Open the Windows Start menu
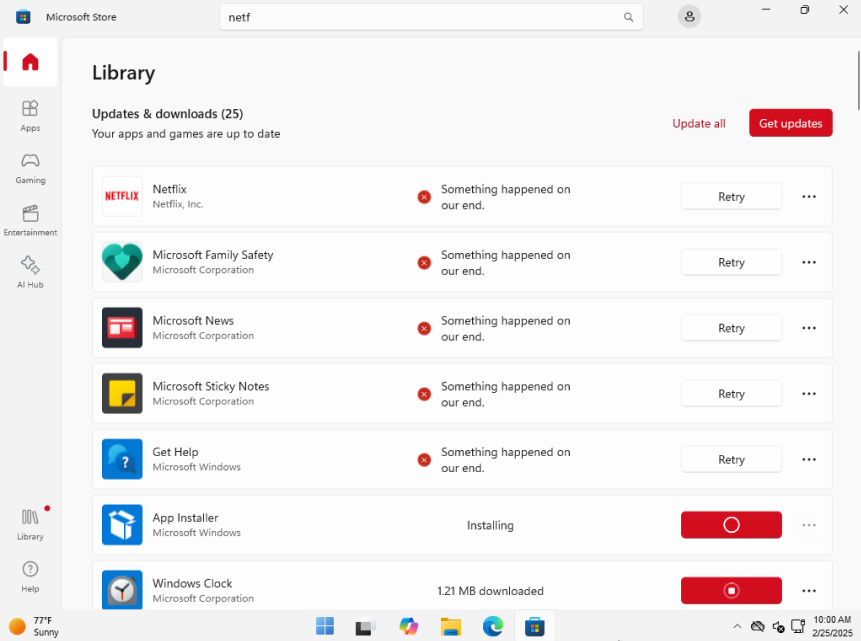This screenshot has width=861, height=641. click(325, 626)
